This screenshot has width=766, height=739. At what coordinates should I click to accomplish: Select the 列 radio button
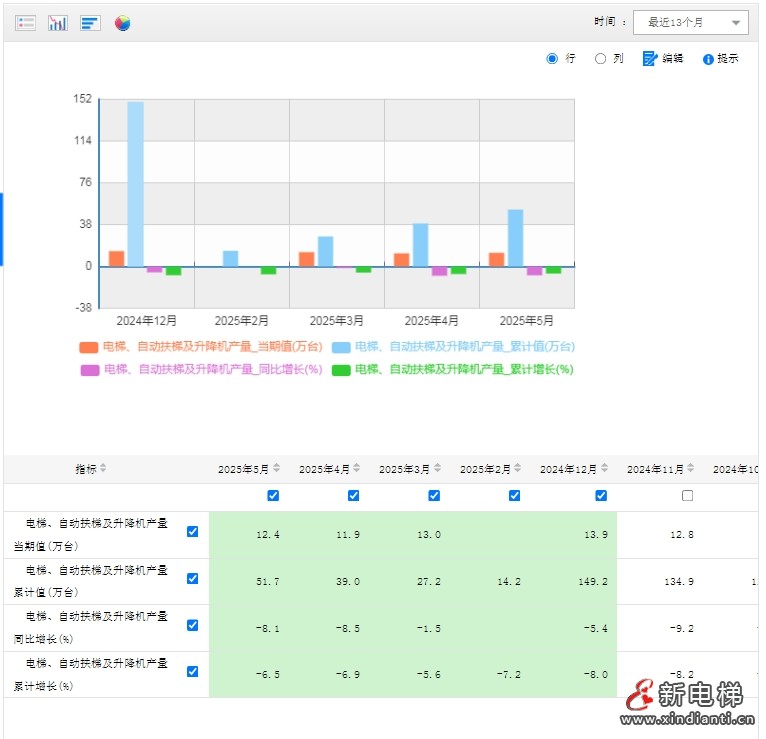[x=600, y=58]
